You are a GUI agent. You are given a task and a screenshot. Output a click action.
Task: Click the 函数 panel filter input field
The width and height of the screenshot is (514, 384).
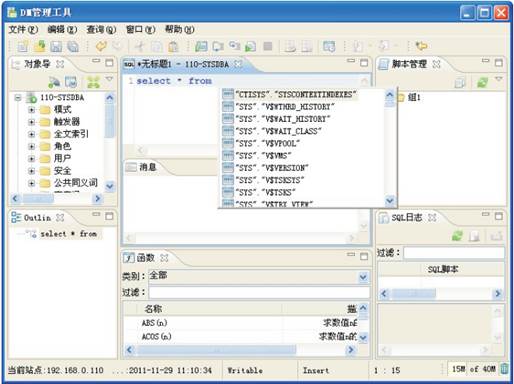[x=259, y=292]
